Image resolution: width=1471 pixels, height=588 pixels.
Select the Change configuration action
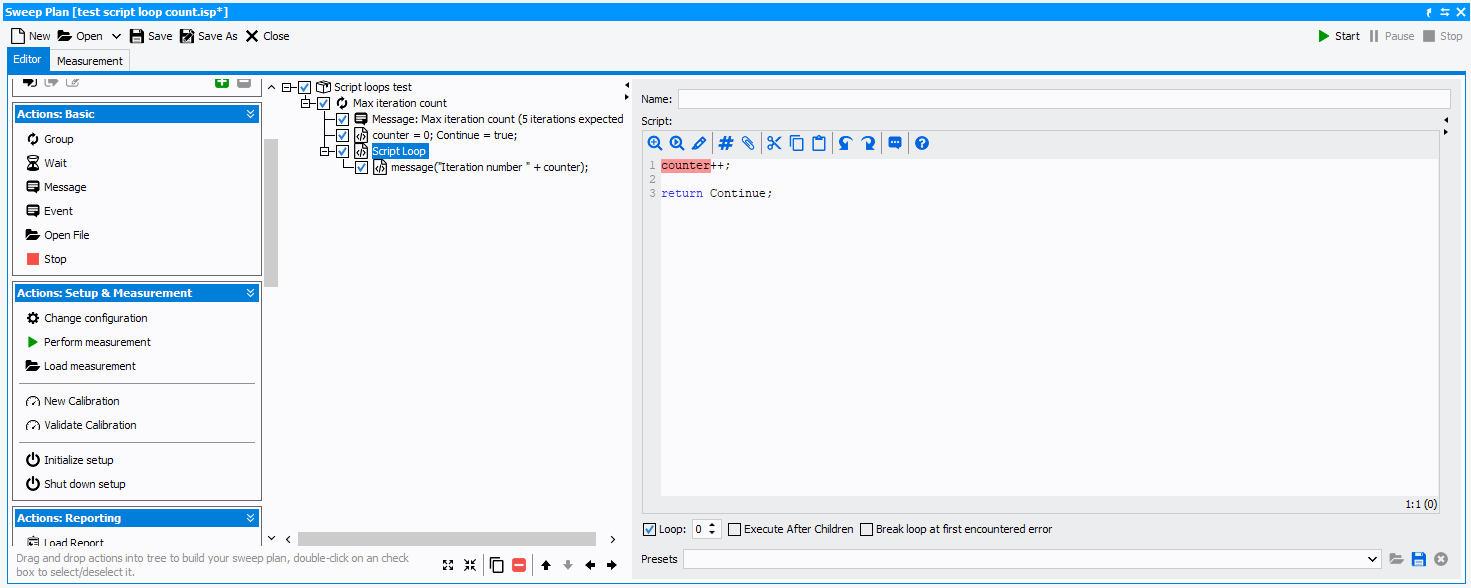(x=86, y=318)
